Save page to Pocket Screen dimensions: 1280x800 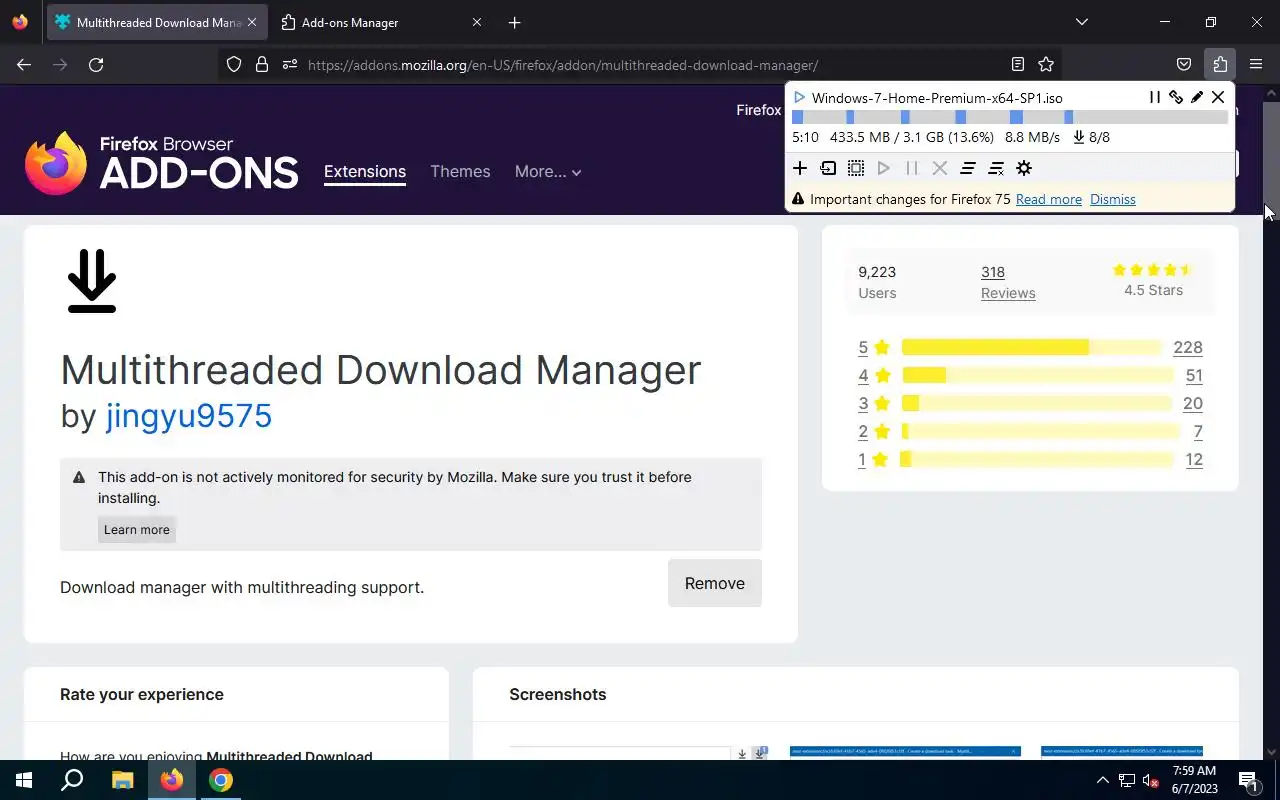coord(1184,64)
